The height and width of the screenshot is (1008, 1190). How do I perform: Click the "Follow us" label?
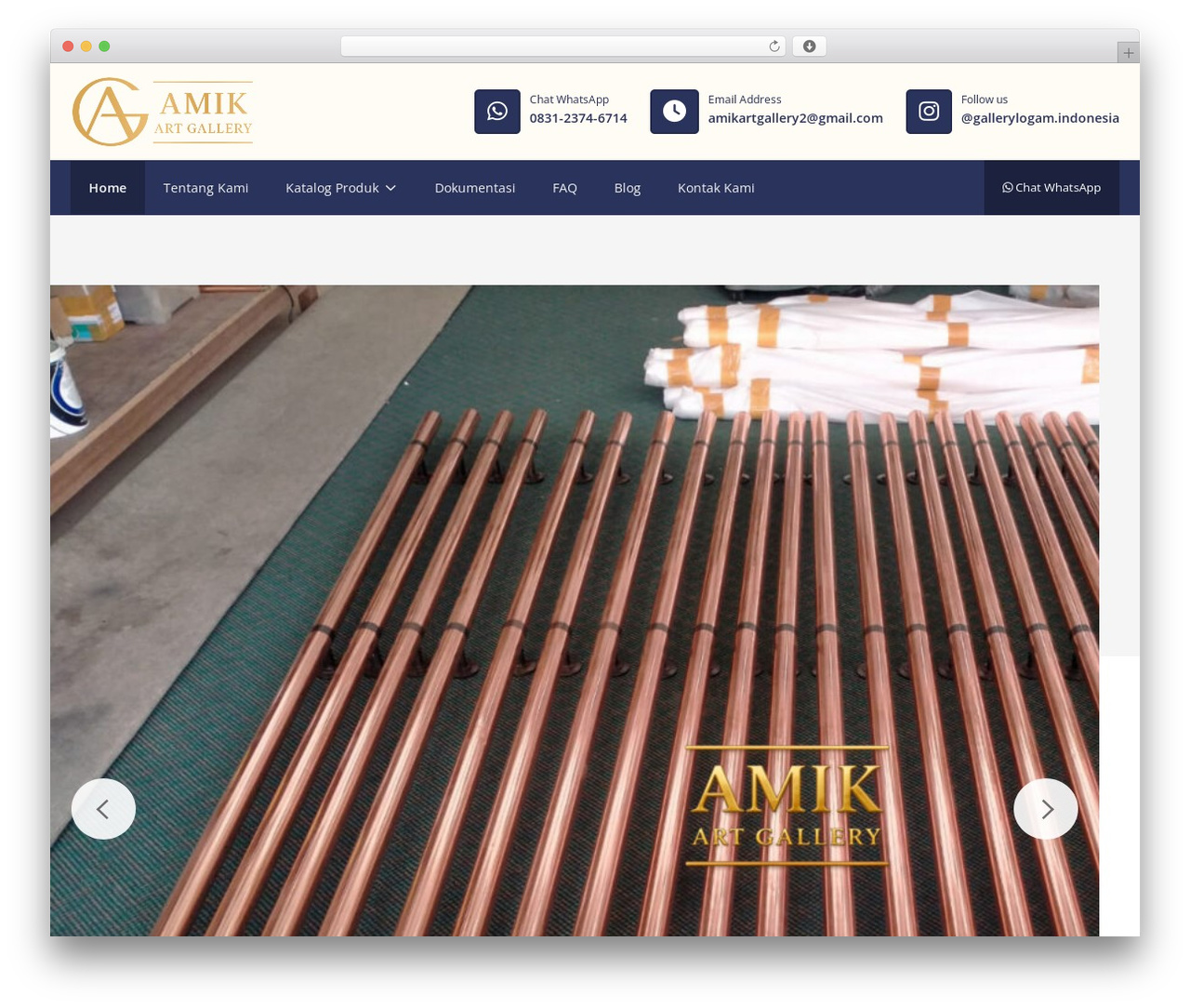pyautogui.click(x=985, y=99)
